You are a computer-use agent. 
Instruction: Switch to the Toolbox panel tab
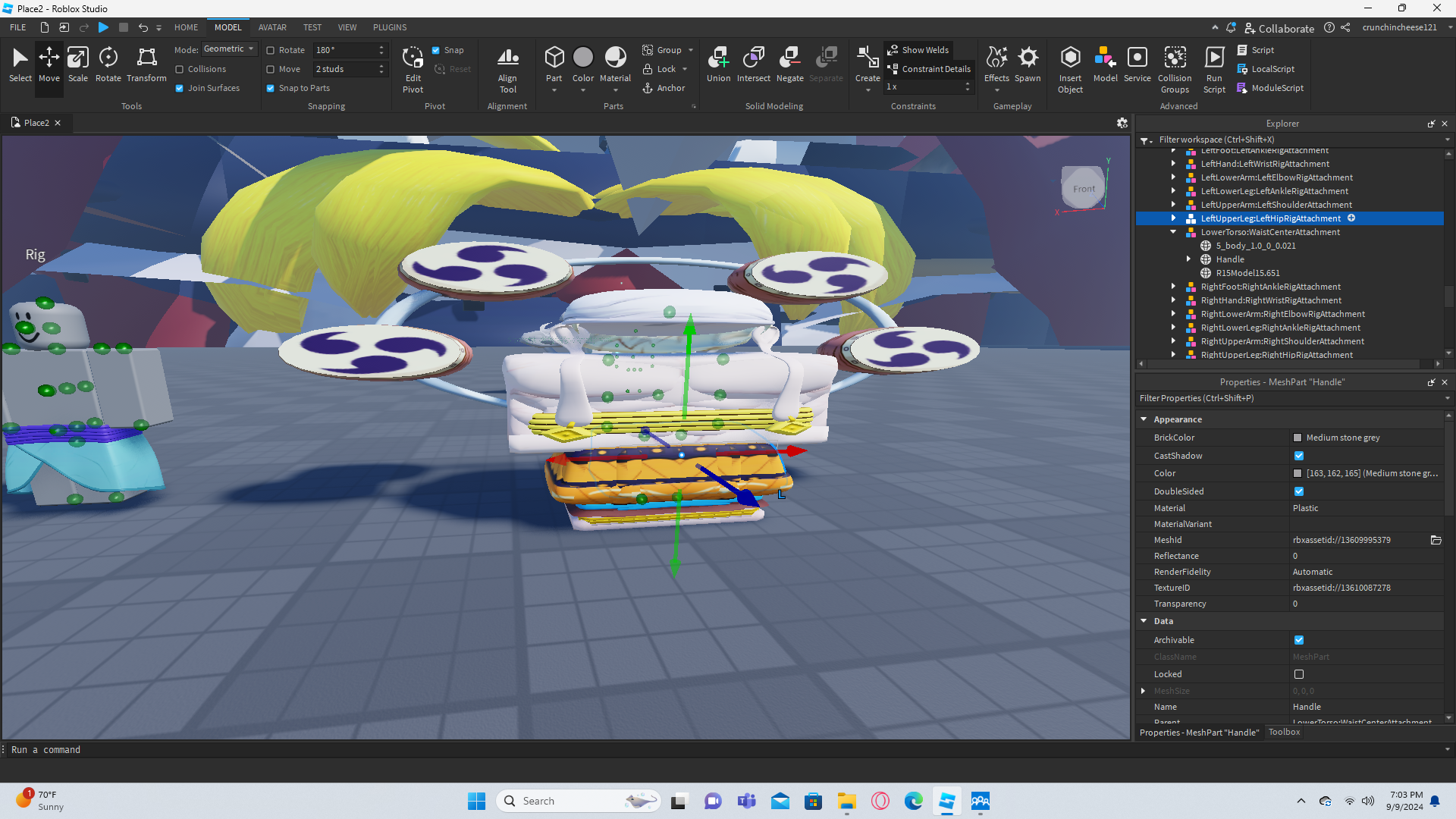[x=1284, y=732]
